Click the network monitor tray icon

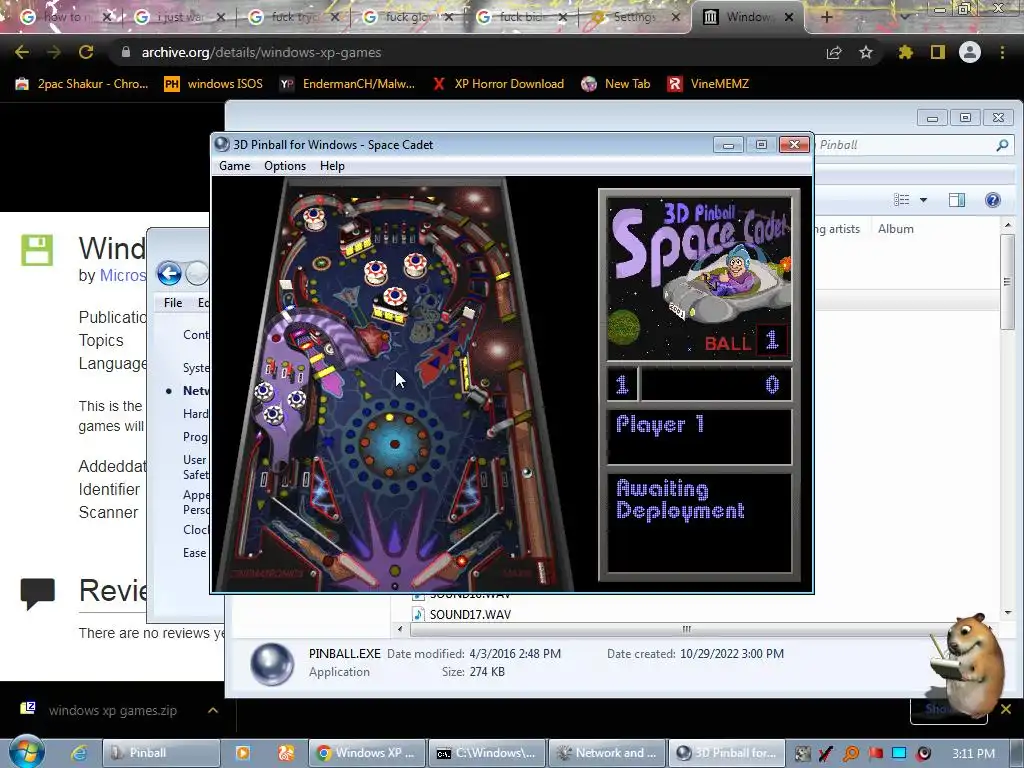click(899, 753)
